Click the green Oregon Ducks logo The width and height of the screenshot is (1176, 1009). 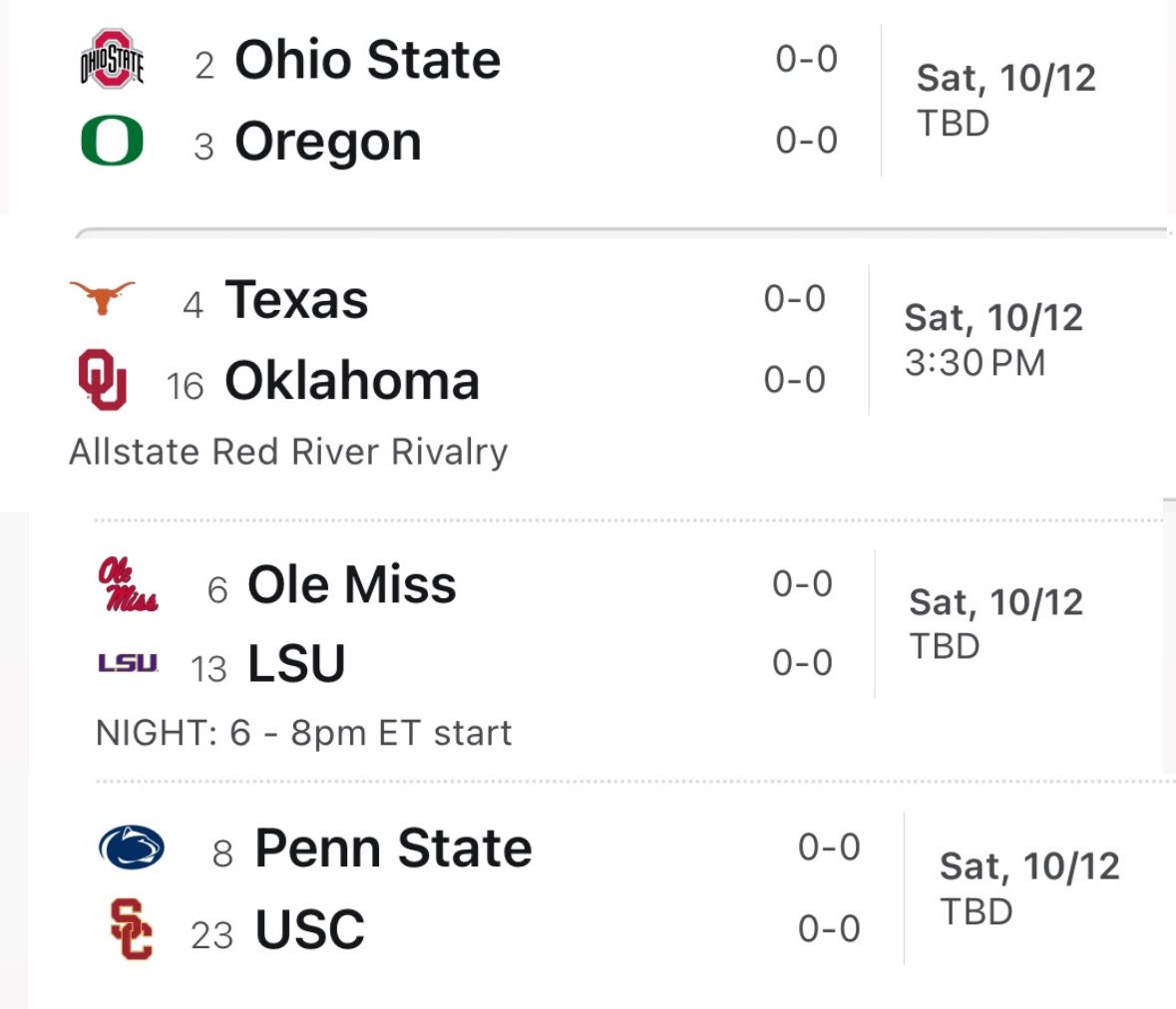pos(112,141)
